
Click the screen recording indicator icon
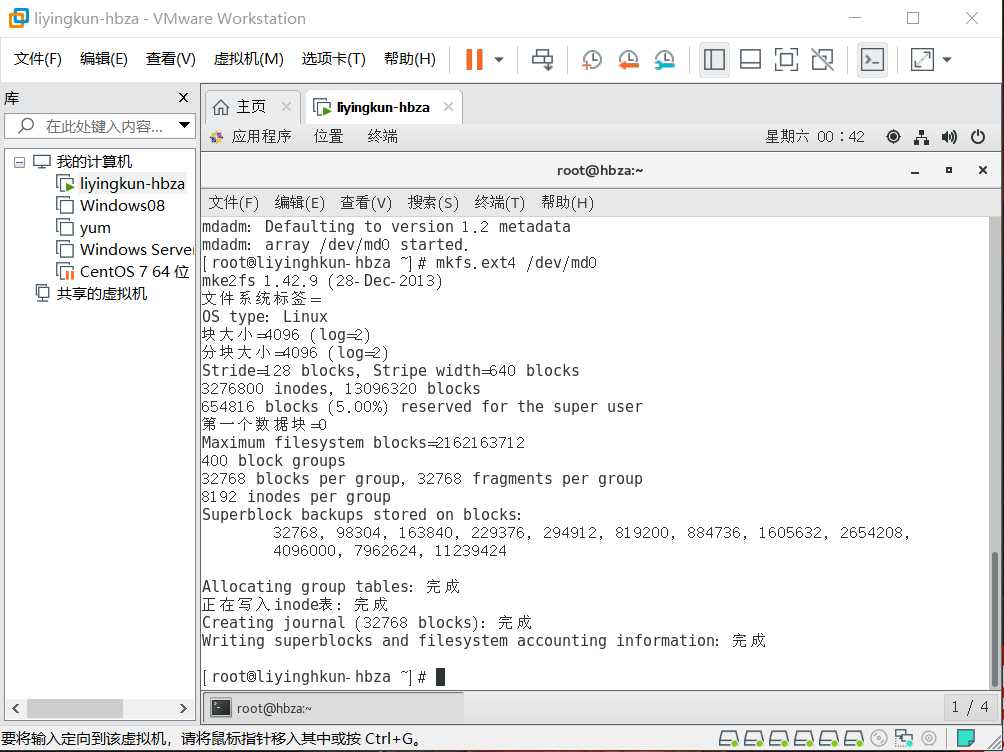point(893,136)
